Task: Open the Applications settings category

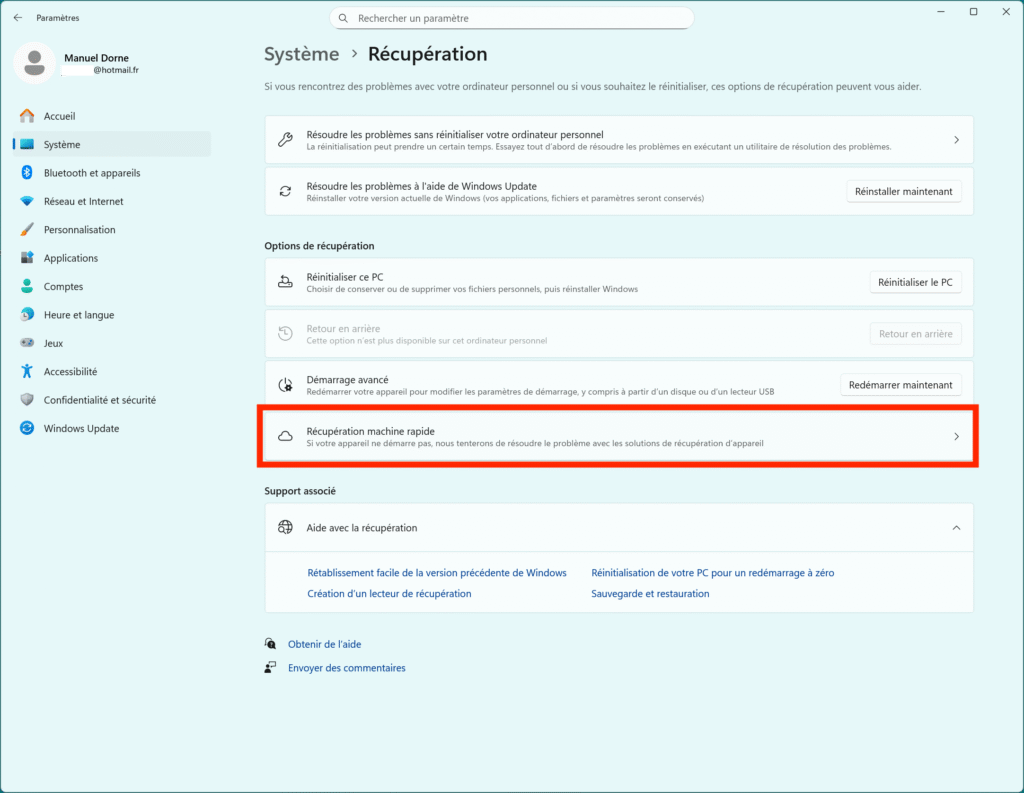Action: coord(70,258)
